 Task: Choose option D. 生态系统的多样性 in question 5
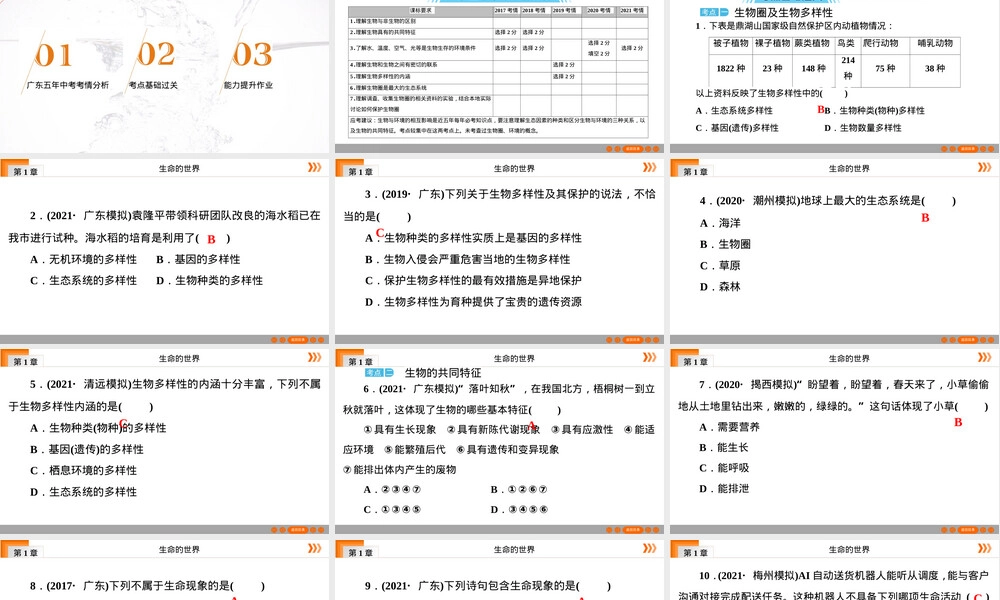(x=84, y=492)
